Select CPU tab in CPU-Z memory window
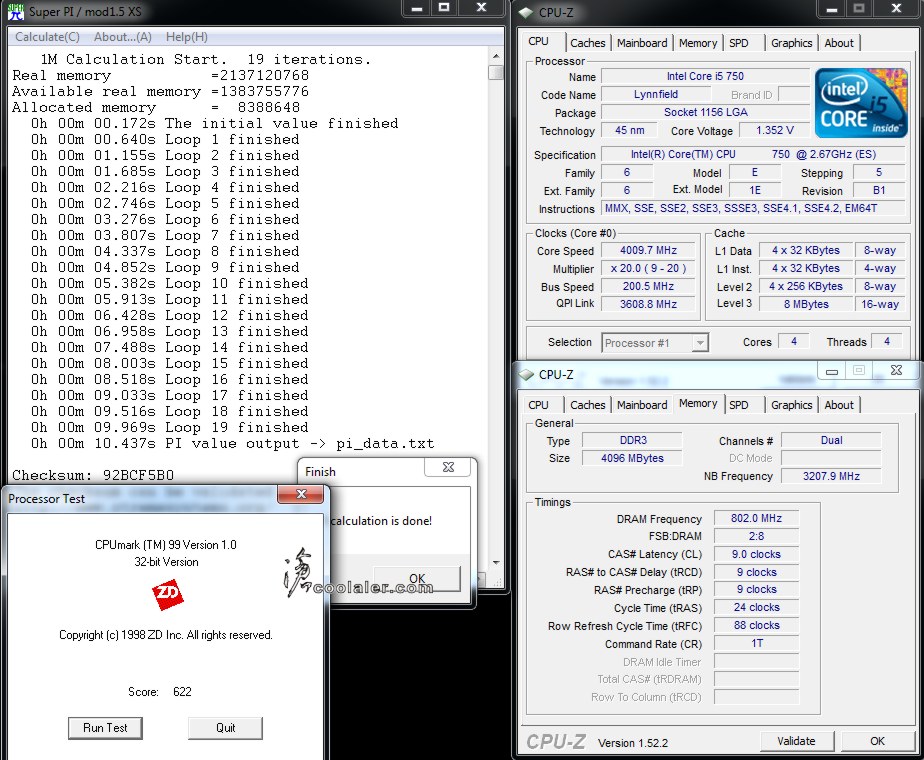The height and width of the screenshot is (760, 924). coord(538,405)
